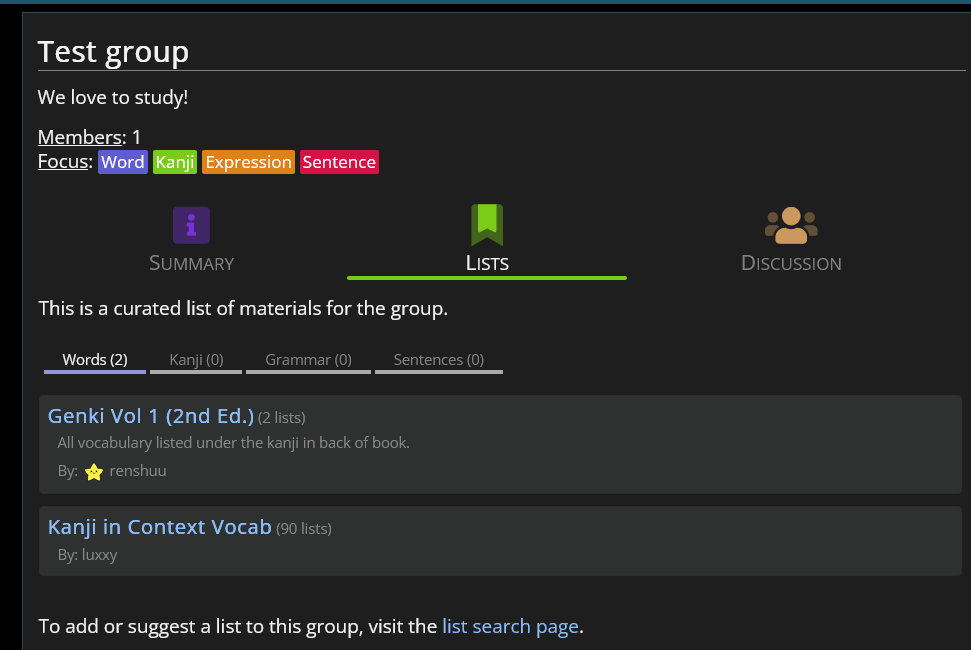Select the green Kanji focus tag
971x650 pixels.
tap(175, 162)
